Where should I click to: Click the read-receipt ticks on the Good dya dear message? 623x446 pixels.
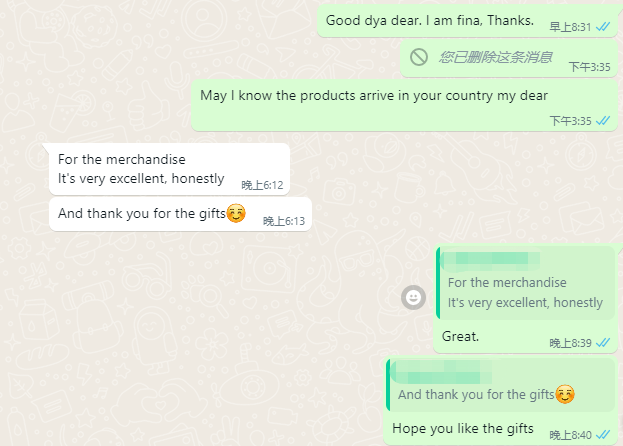point(602,27)
